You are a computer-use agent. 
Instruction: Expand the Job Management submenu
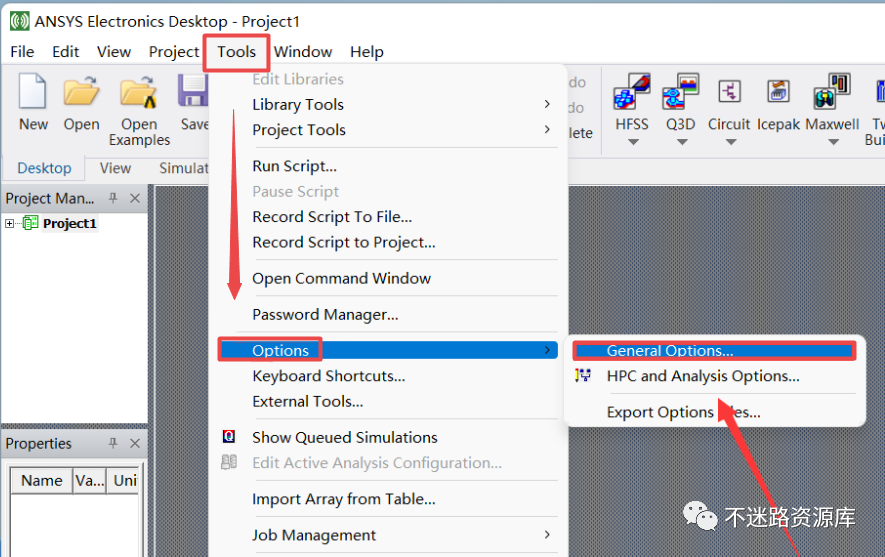[547, 534]
